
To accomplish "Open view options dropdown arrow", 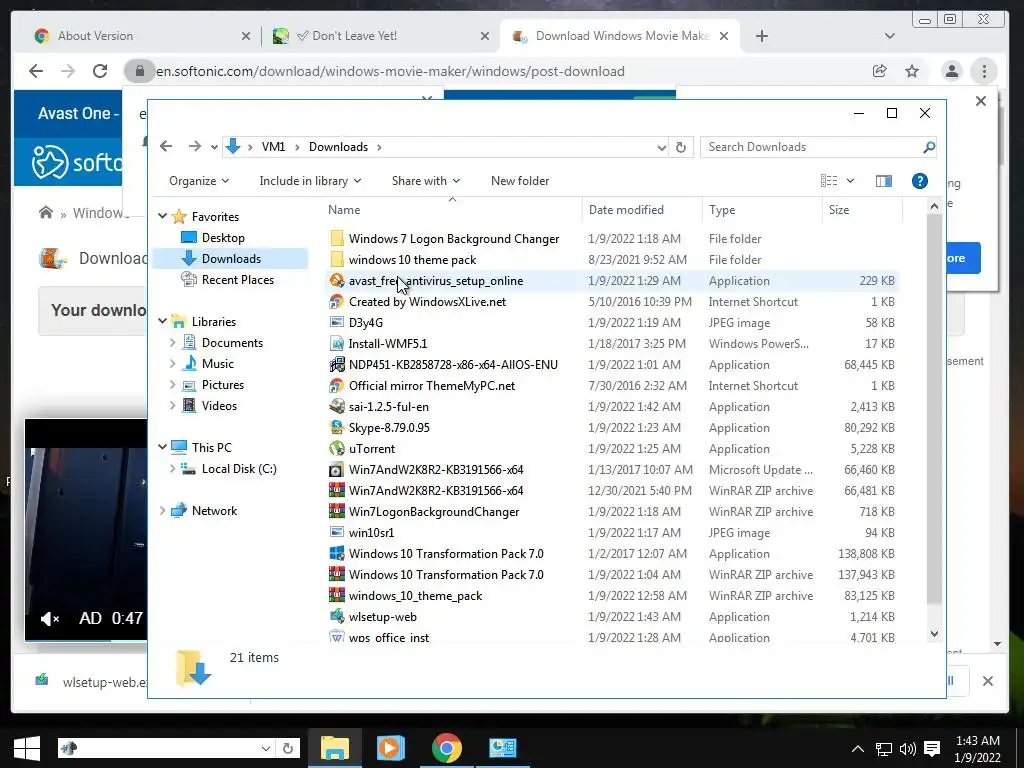I will point(850,181).
